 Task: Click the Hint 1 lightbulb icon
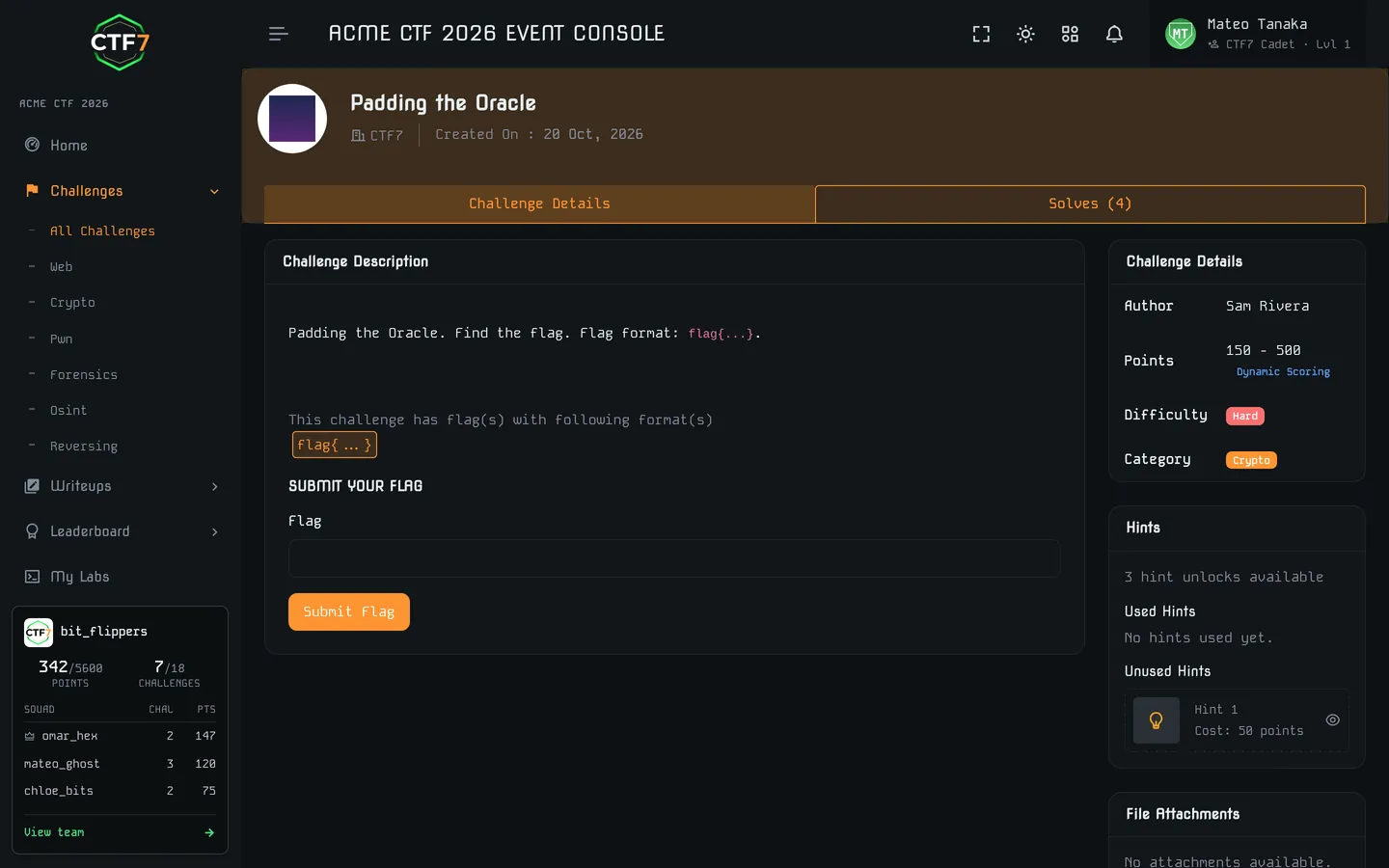coord(1156,720)
